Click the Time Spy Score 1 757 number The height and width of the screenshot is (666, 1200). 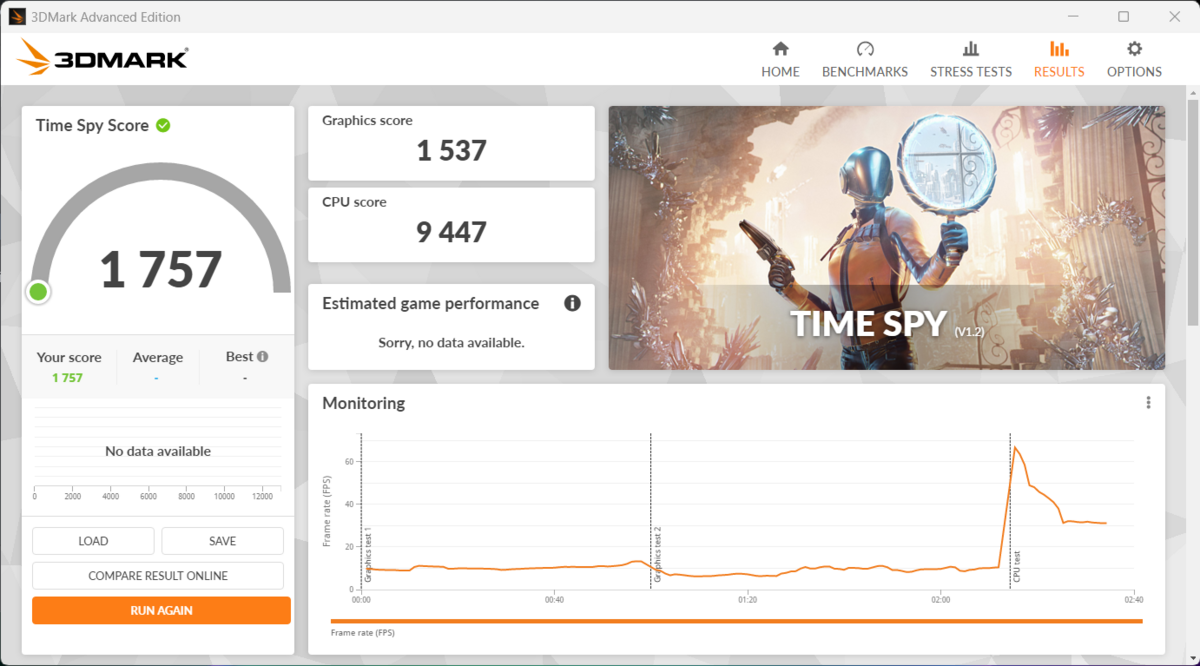point(161,269)
